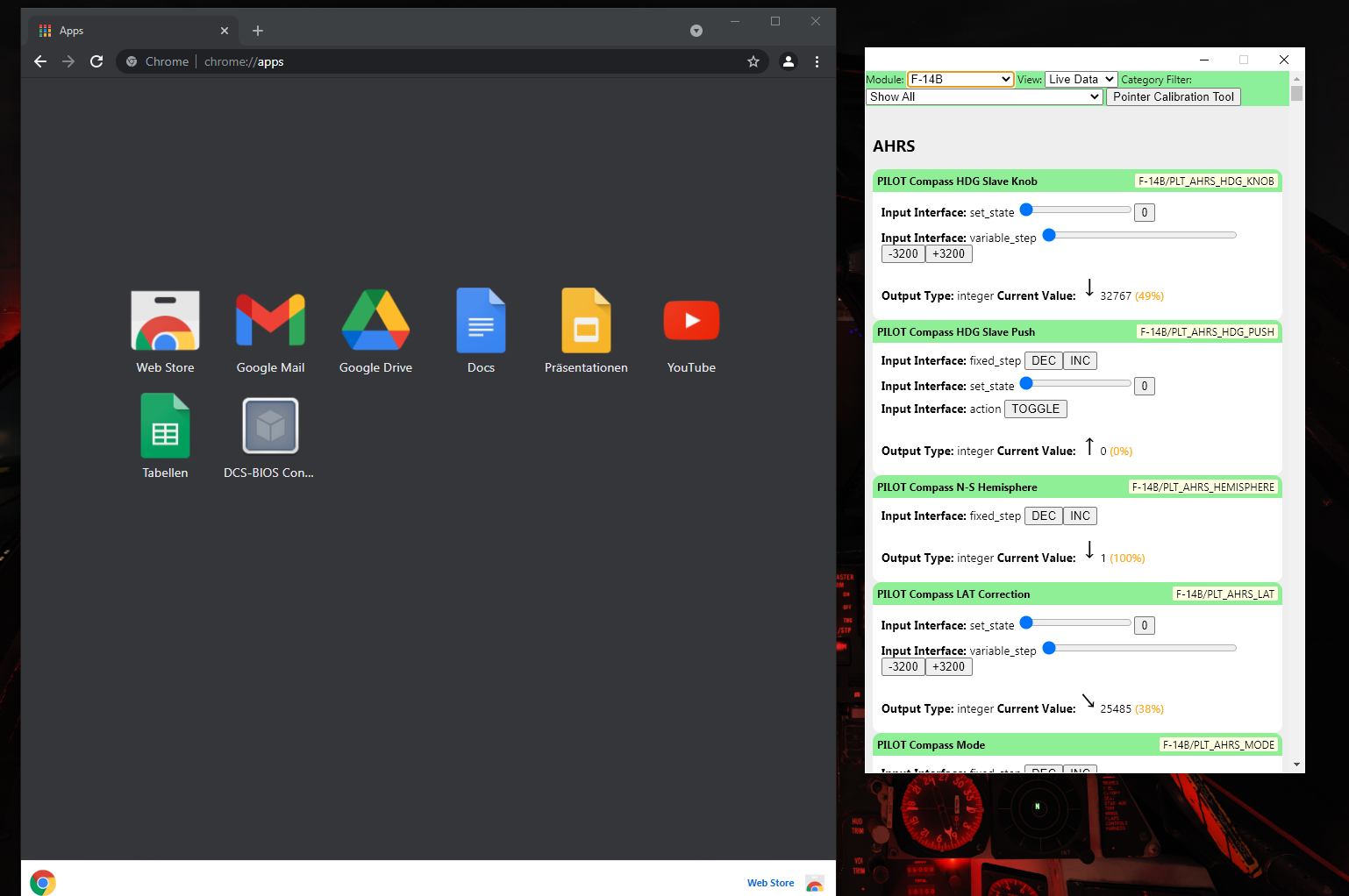Screen dimensions: 1349x896
Task: Open Chrome three-dot menu
Action: tap(817, 61)
